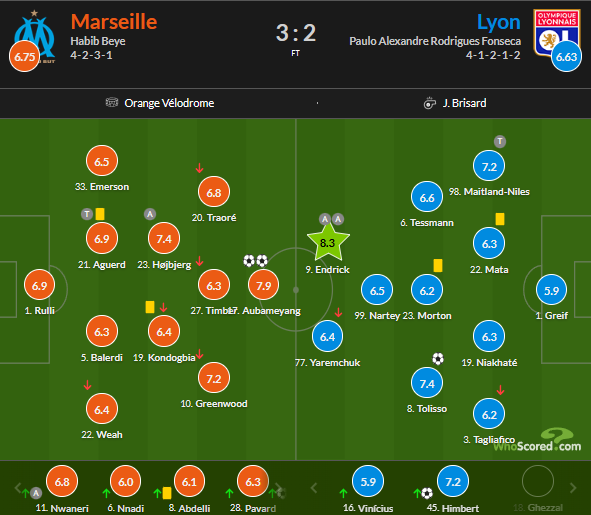Open the Marseille team name link
The width and height of the screenshot is (591, 515).
114,22
